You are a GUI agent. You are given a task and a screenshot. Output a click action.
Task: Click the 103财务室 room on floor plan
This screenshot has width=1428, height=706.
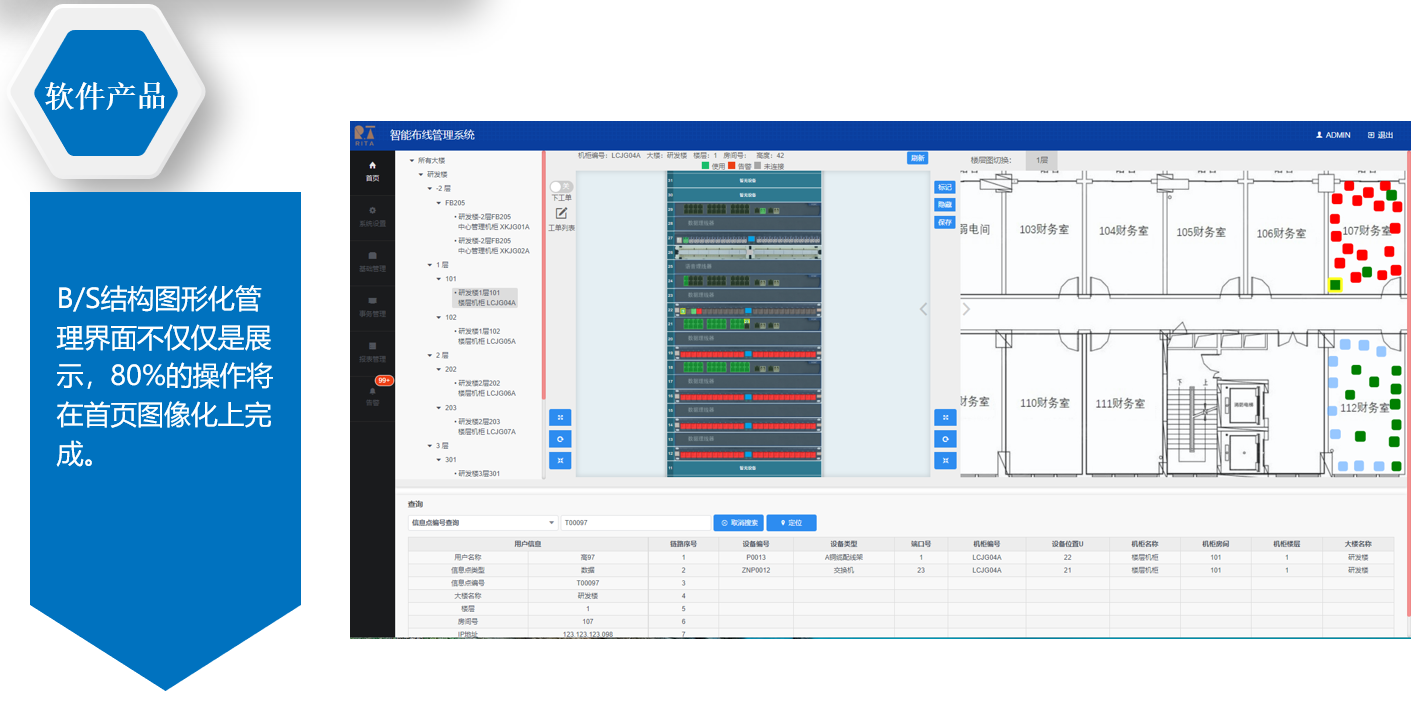(1044, 230)
